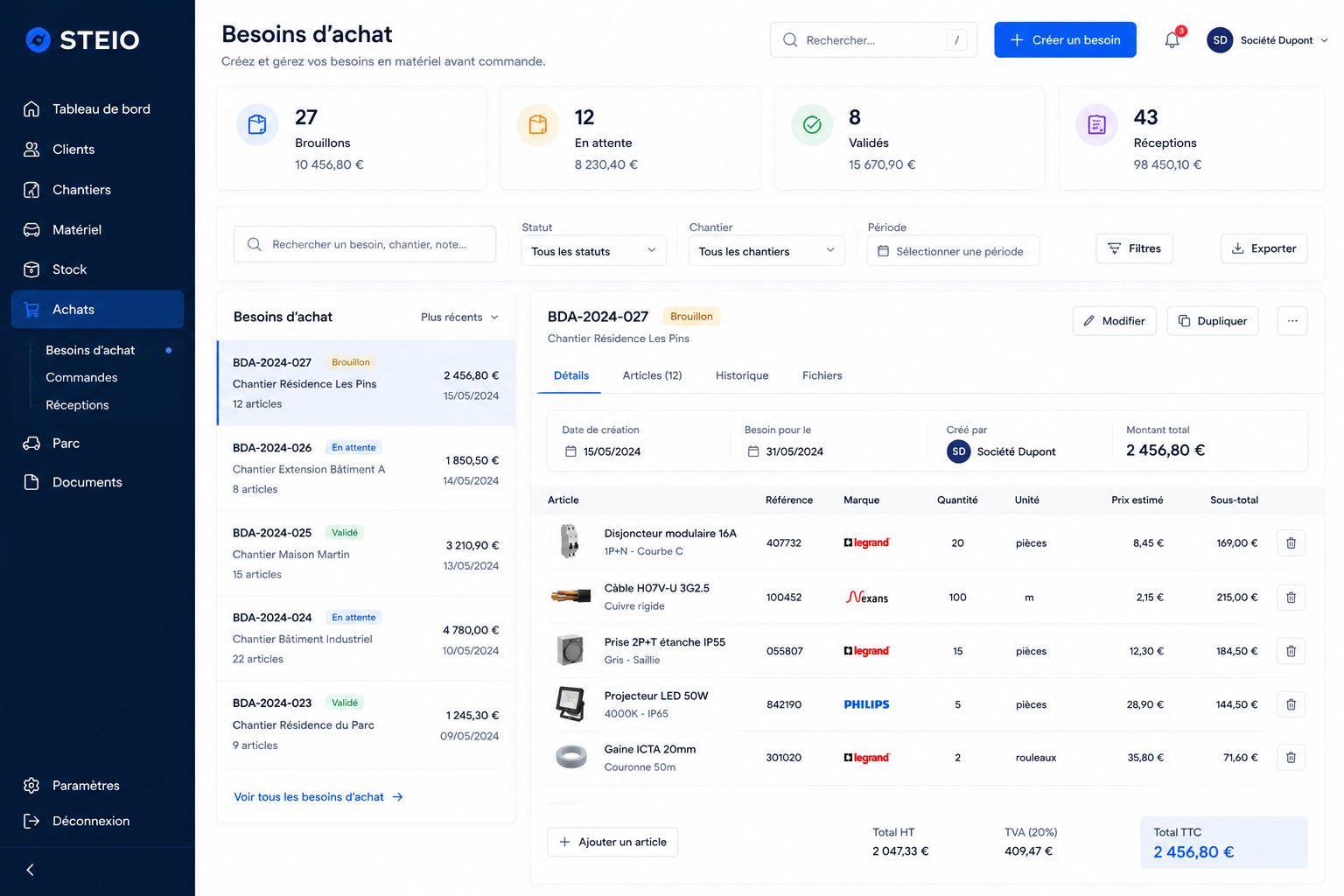Open the Tous les chantiers dropdown
The width and height of the screenshot is (1344, 896).
pyautogui.click(x=766, y=251)
